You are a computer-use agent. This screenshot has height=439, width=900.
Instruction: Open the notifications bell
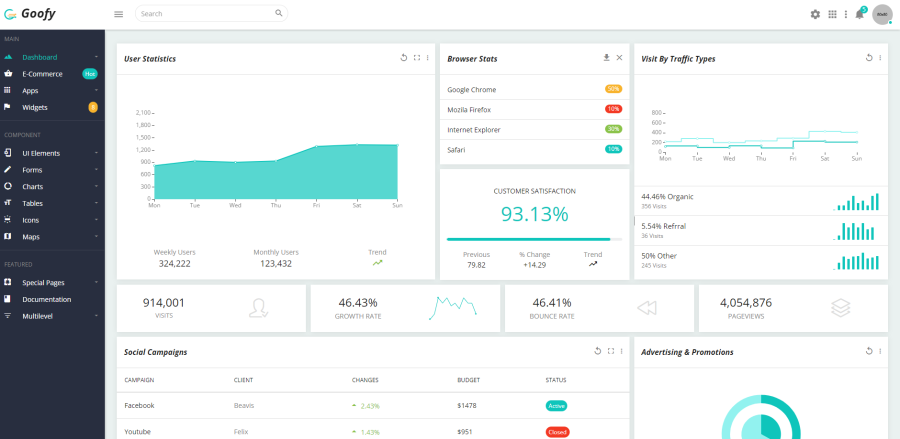click(x=859, y=14)
